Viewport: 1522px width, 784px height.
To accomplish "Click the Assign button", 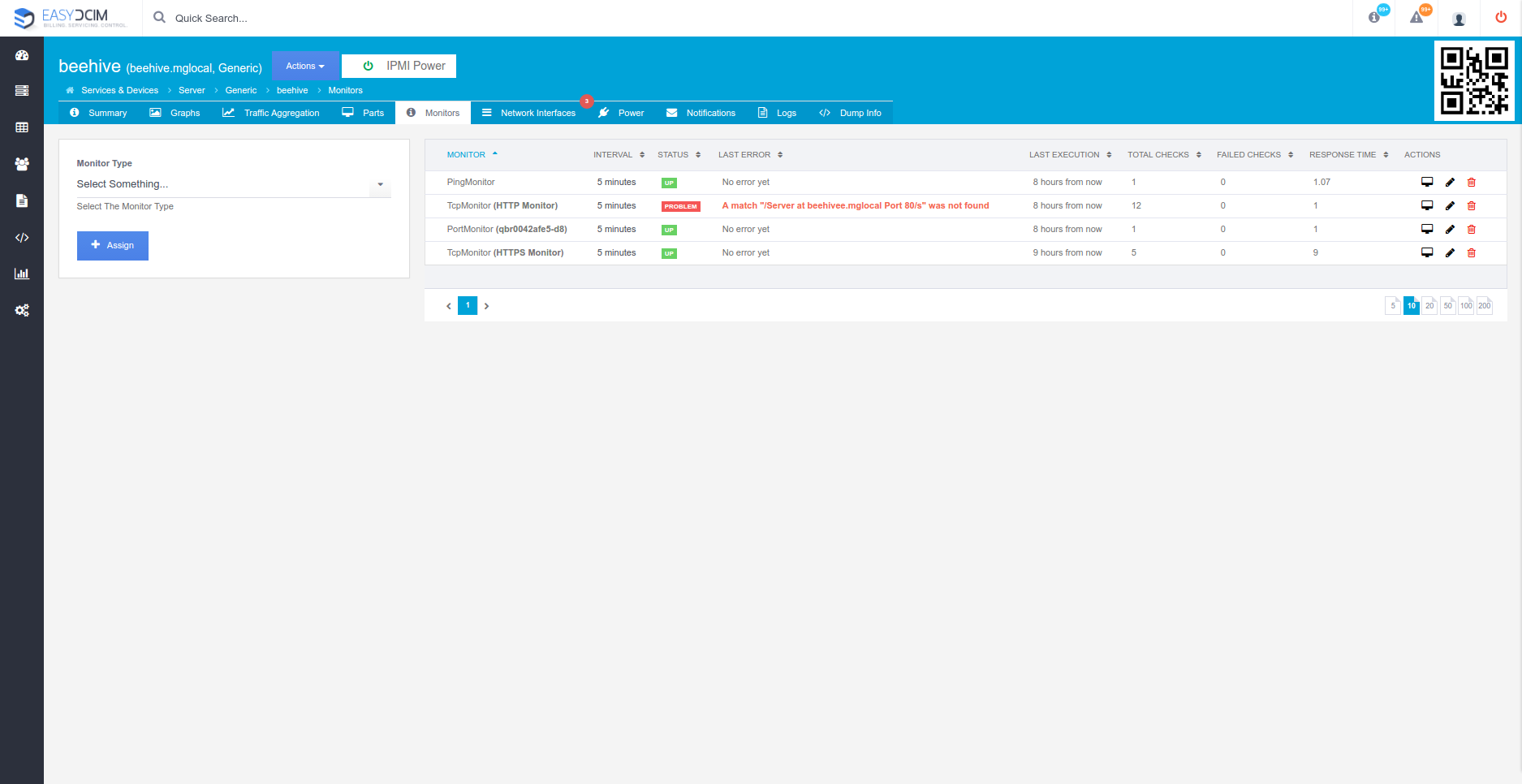I will (113, 246).
